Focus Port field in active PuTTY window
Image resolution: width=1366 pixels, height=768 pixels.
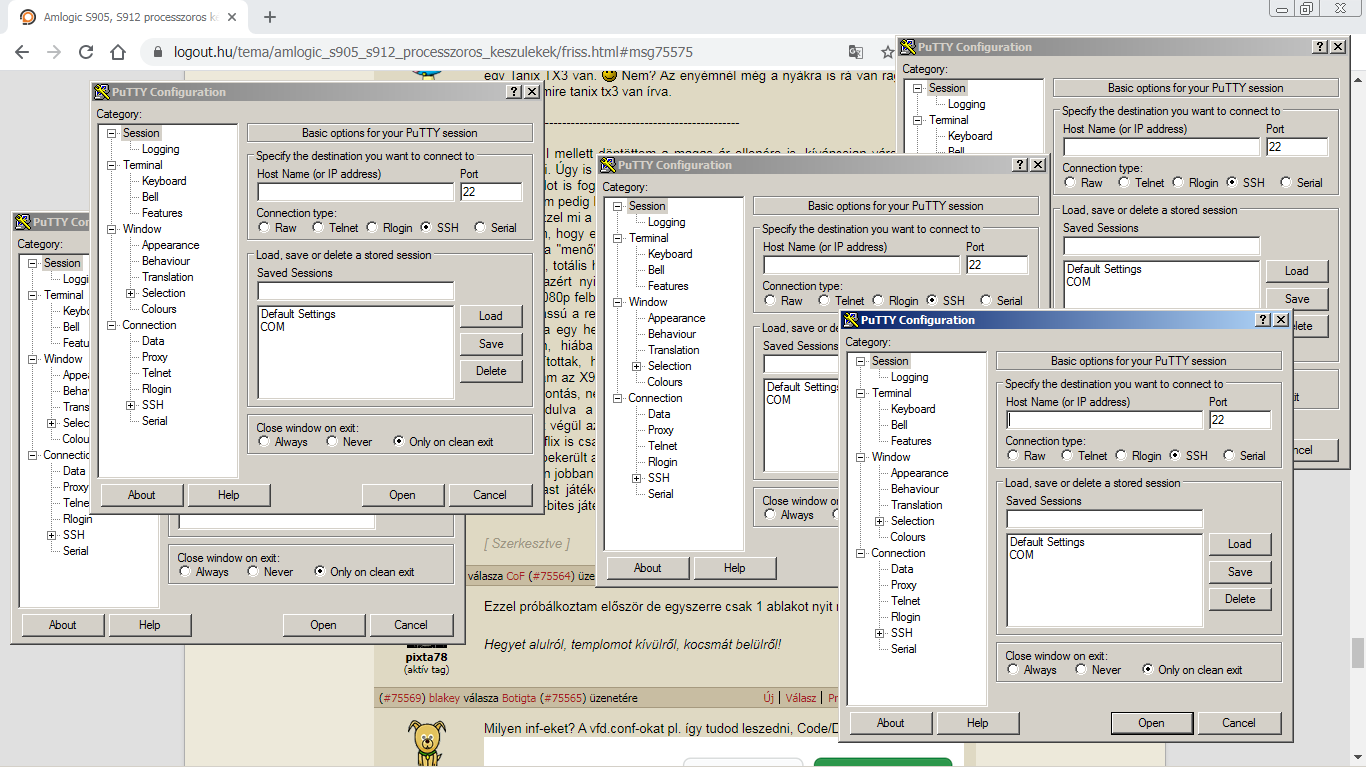(1240, 420)
